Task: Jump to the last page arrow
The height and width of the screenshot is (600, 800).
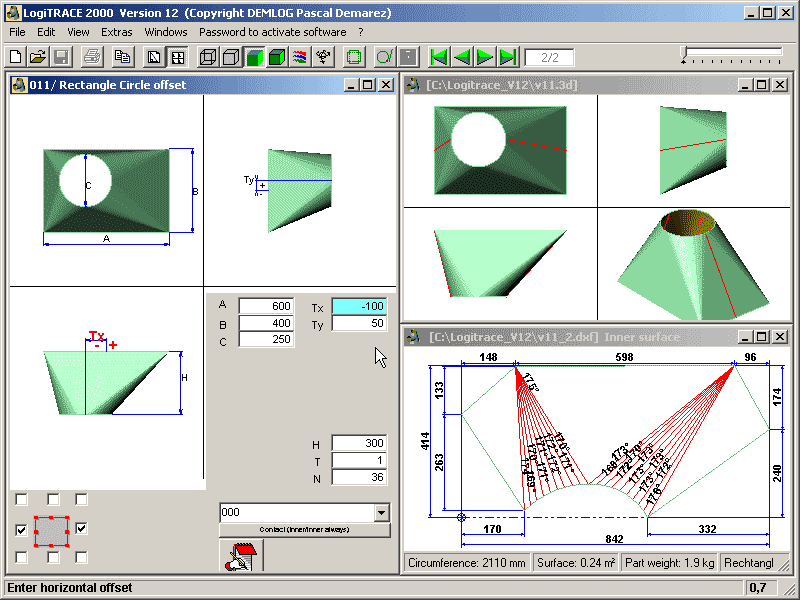Action: coord(508,57)
